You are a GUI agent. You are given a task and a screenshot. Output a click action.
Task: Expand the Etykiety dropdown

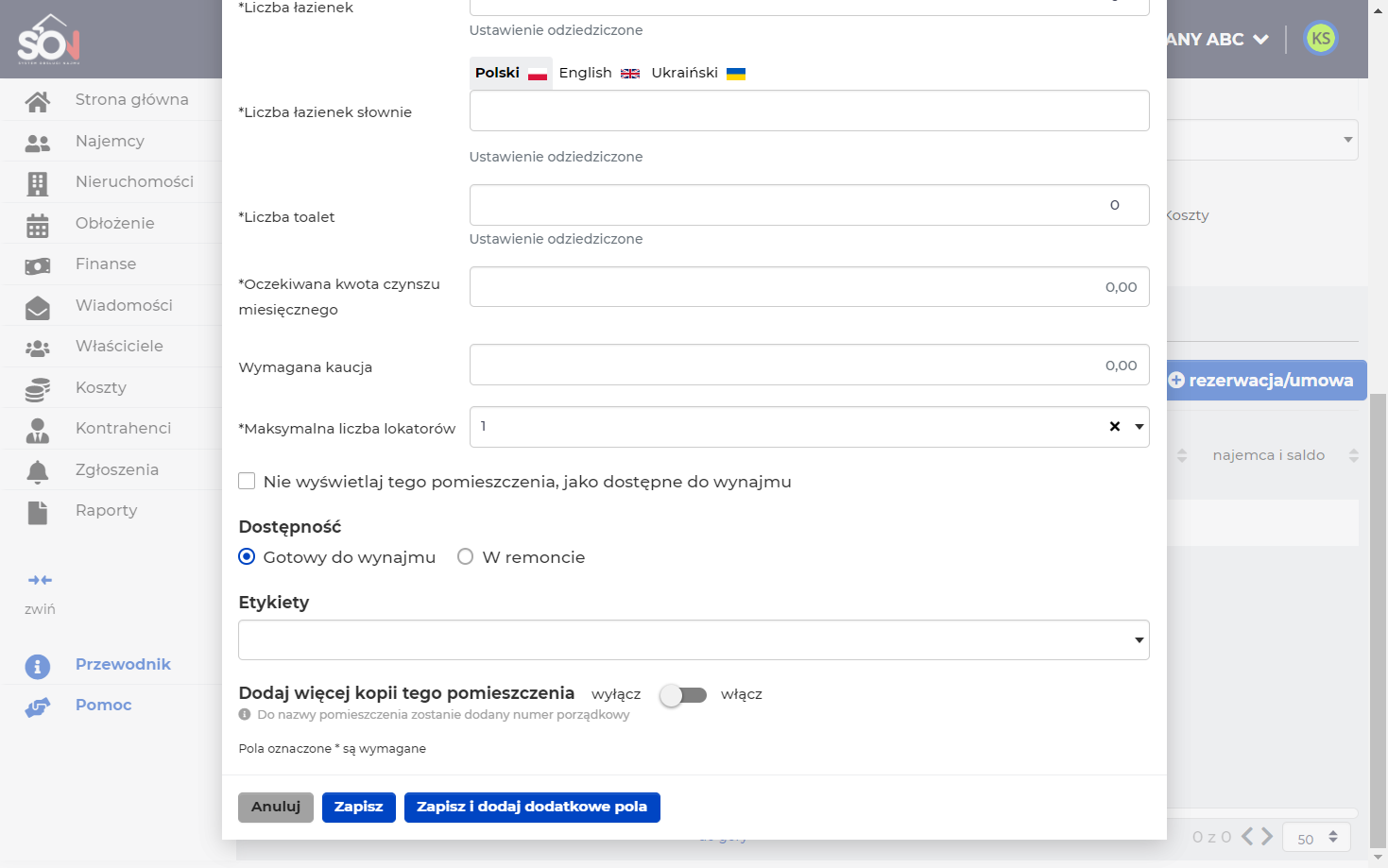(x=694, y=640)
